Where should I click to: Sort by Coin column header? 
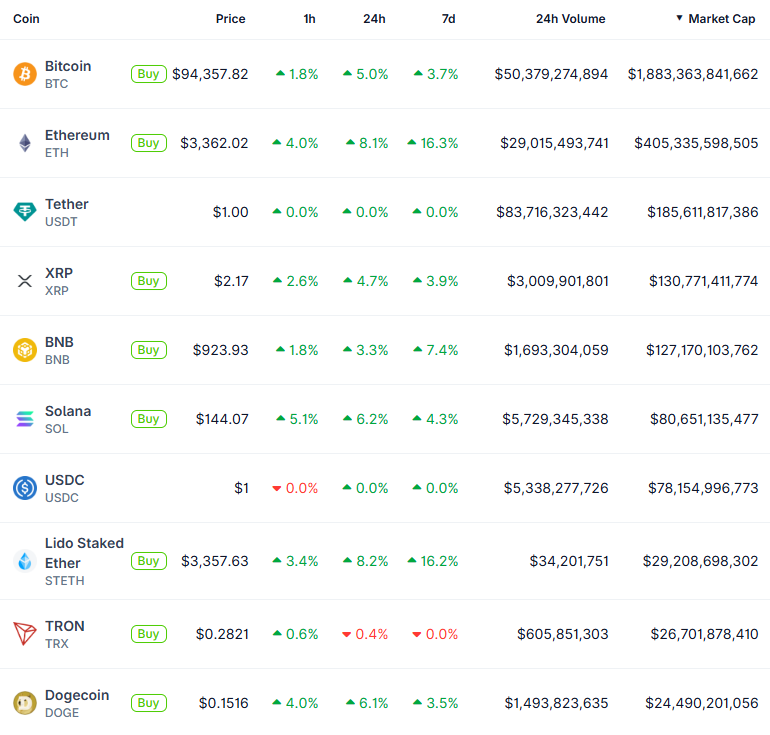27,19
